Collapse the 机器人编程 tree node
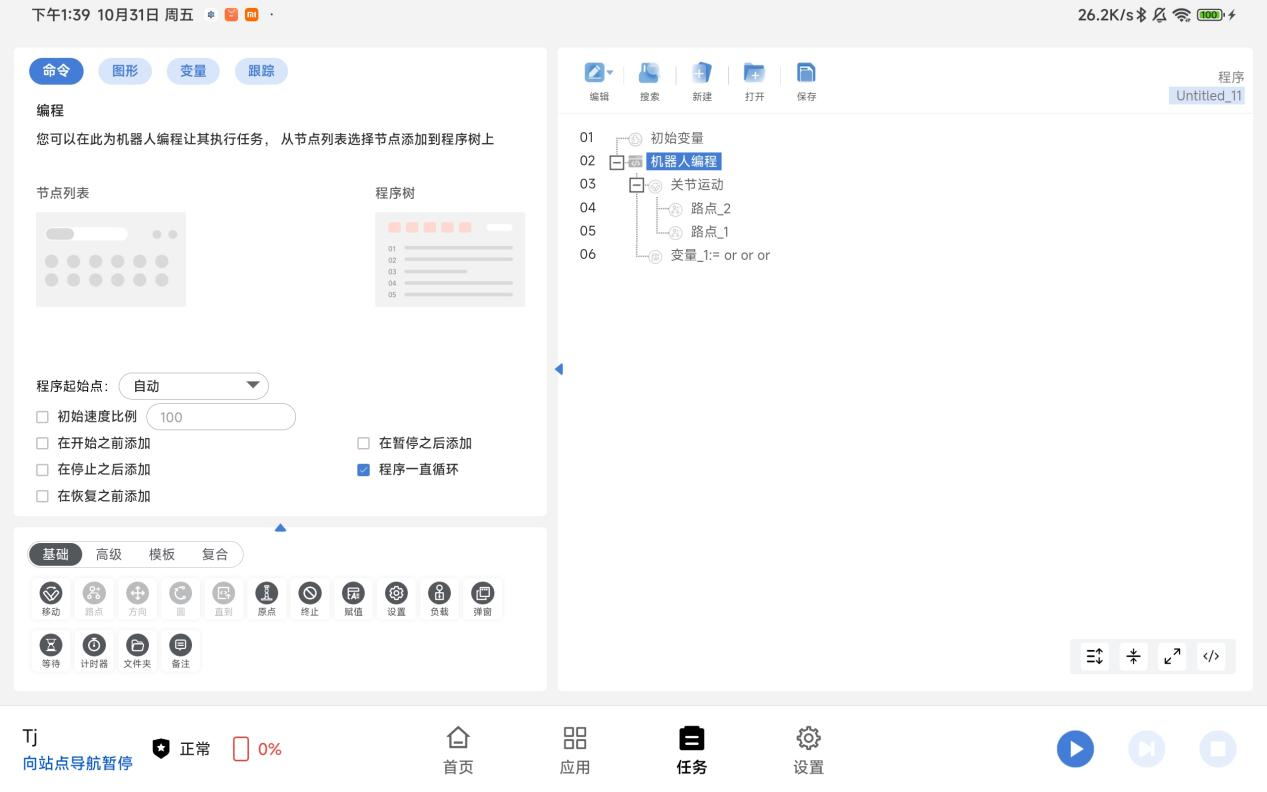This screenshot has width=1267, height=792. coord(616,162)
